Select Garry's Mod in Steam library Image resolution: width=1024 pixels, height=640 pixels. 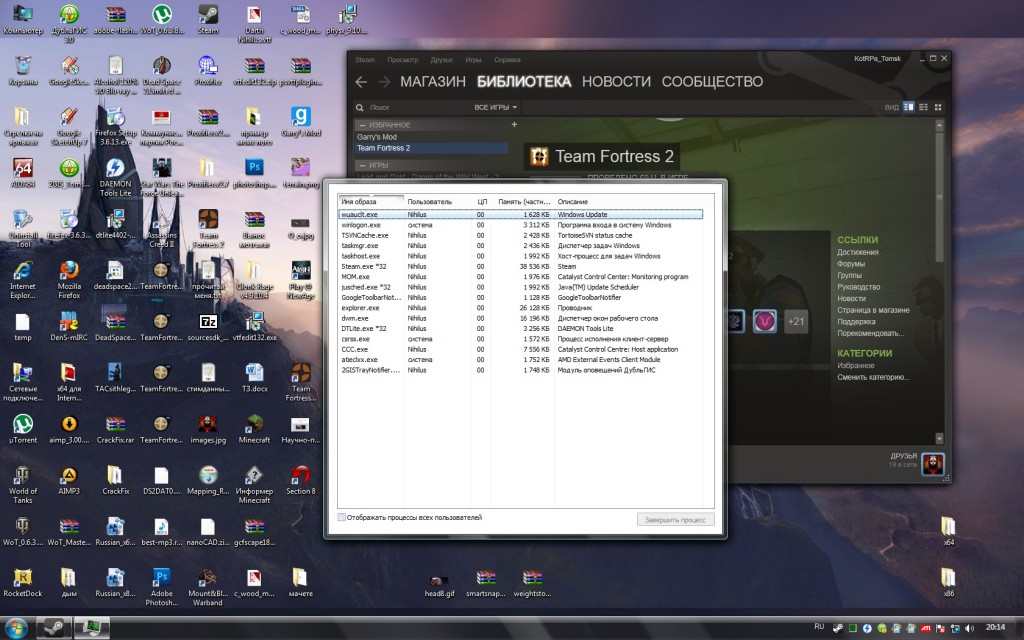431,137
